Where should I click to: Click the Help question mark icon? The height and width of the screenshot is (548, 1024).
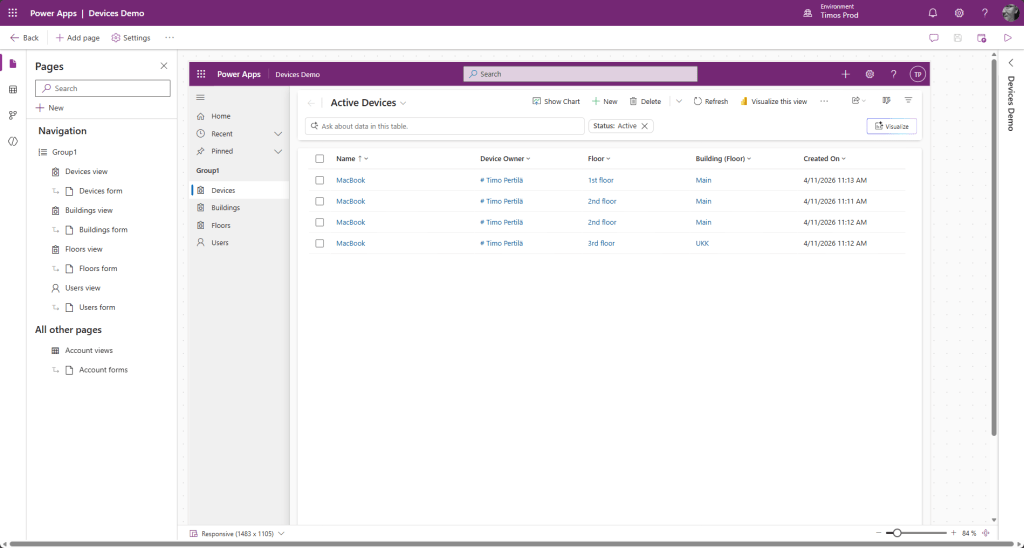[985, 13]
